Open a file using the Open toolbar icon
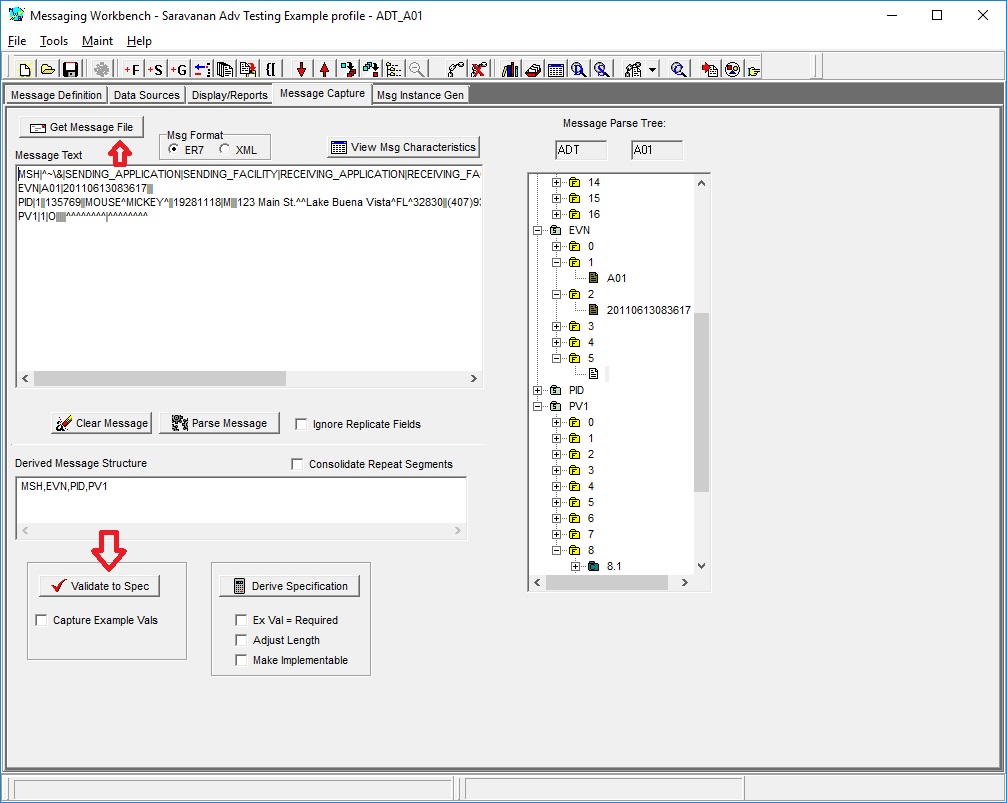Image resolution: width=1007 pixels, height=803 pixels. pos(46,68)
